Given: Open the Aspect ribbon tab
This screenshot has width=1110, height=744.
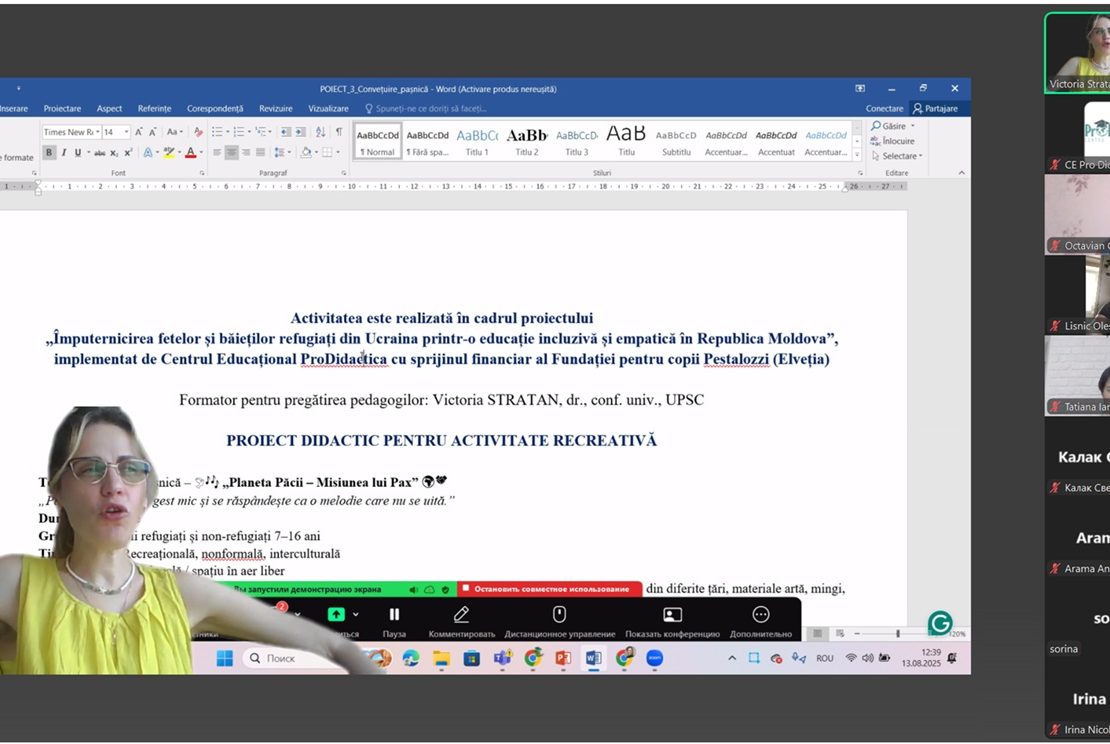Looking at the screenshot, I should tap(109, 108).
